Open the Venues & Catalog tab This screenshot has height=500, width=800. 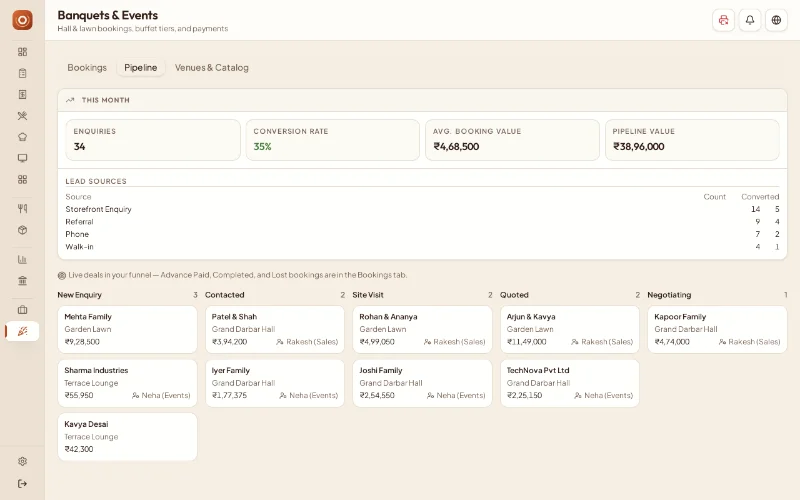tap(212, 67)
